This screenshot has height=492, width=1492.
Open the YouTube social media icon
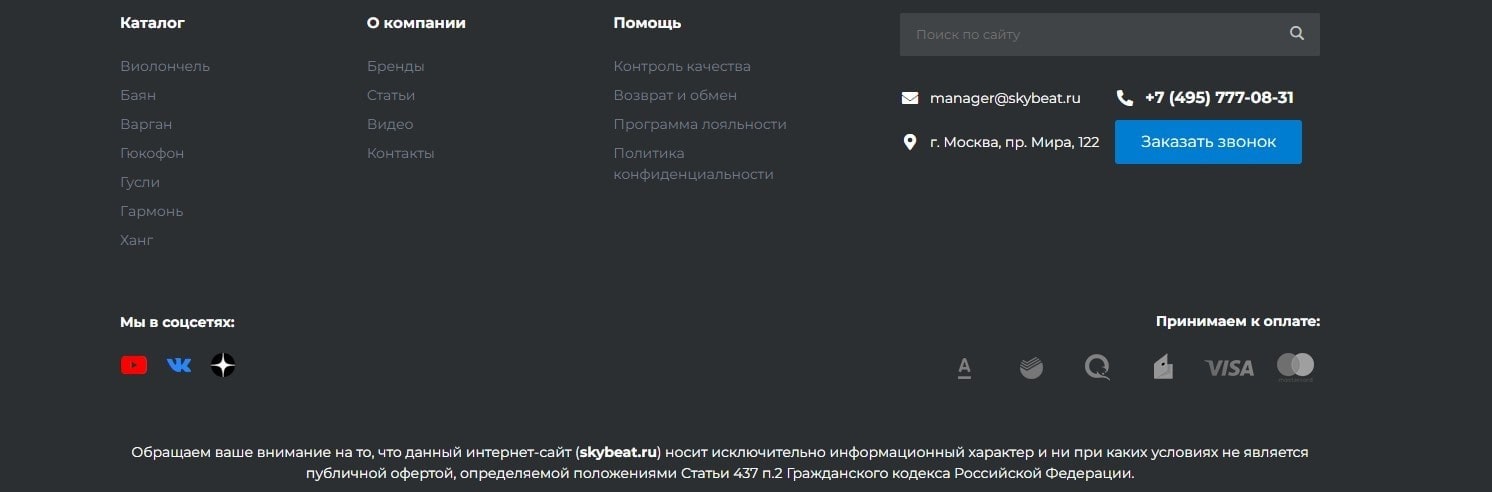tap(134, 365)
